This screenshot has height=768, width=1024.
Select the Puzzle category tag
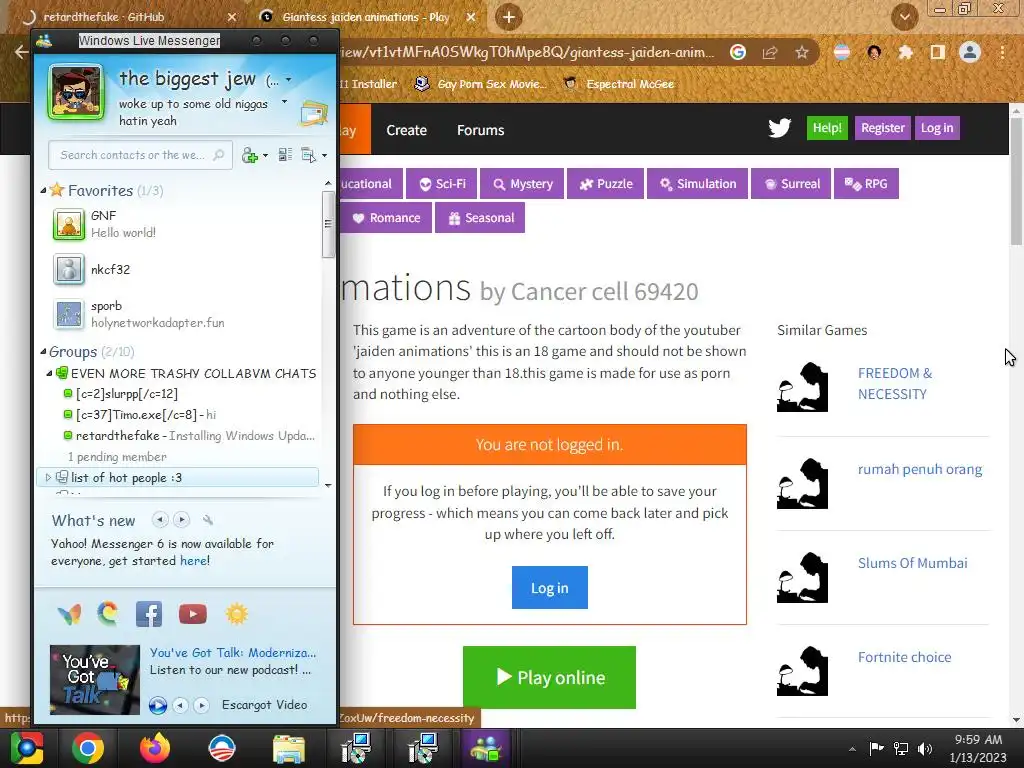point(606,184)
